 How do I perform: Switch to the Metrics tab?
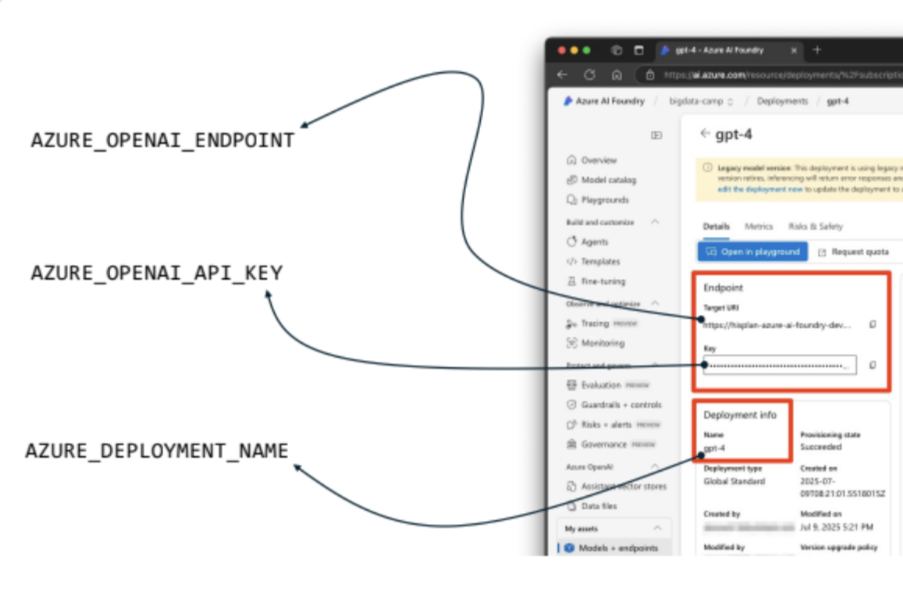[758, 226]
